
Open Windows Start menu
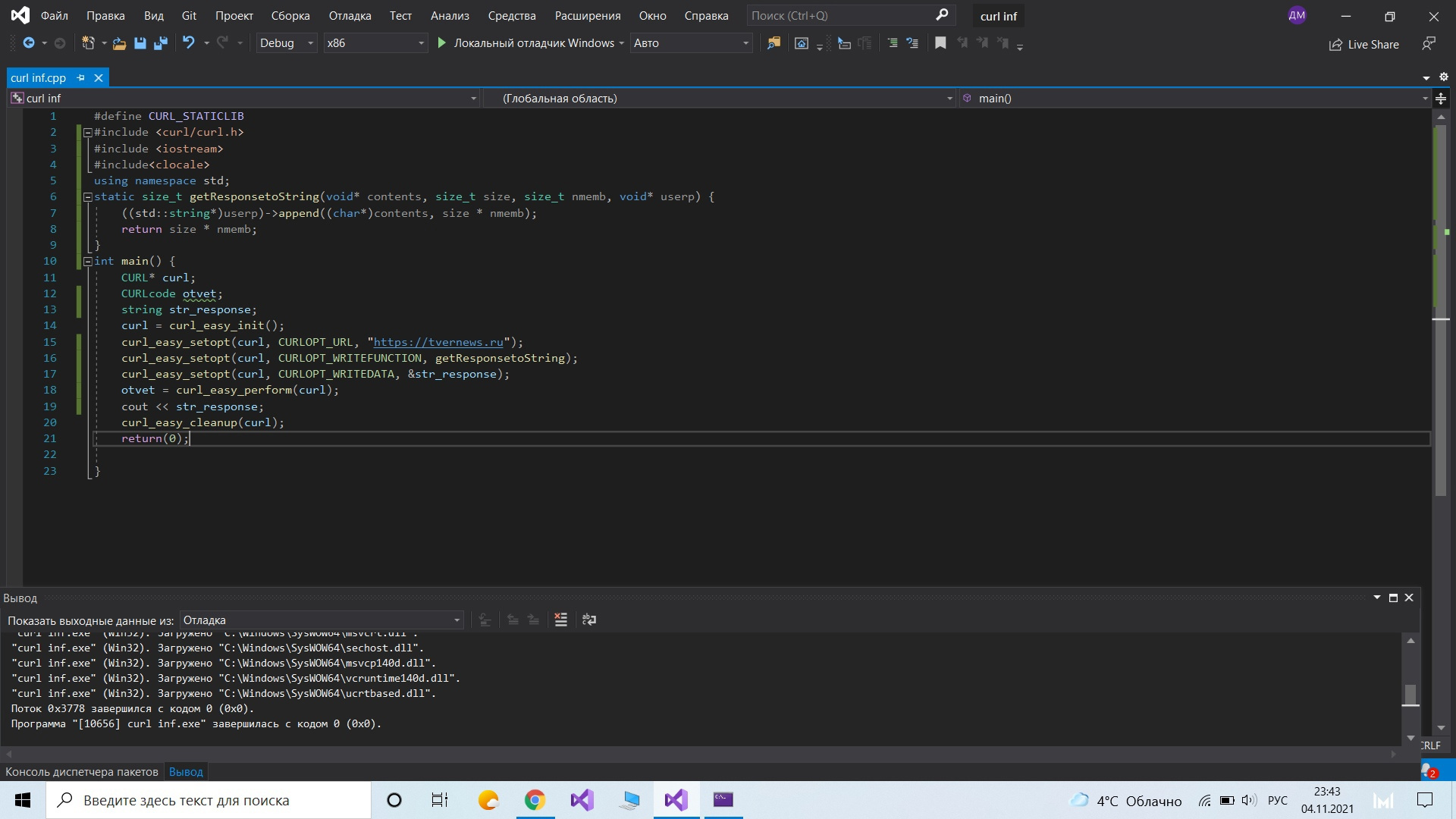[x=23, y=800]
